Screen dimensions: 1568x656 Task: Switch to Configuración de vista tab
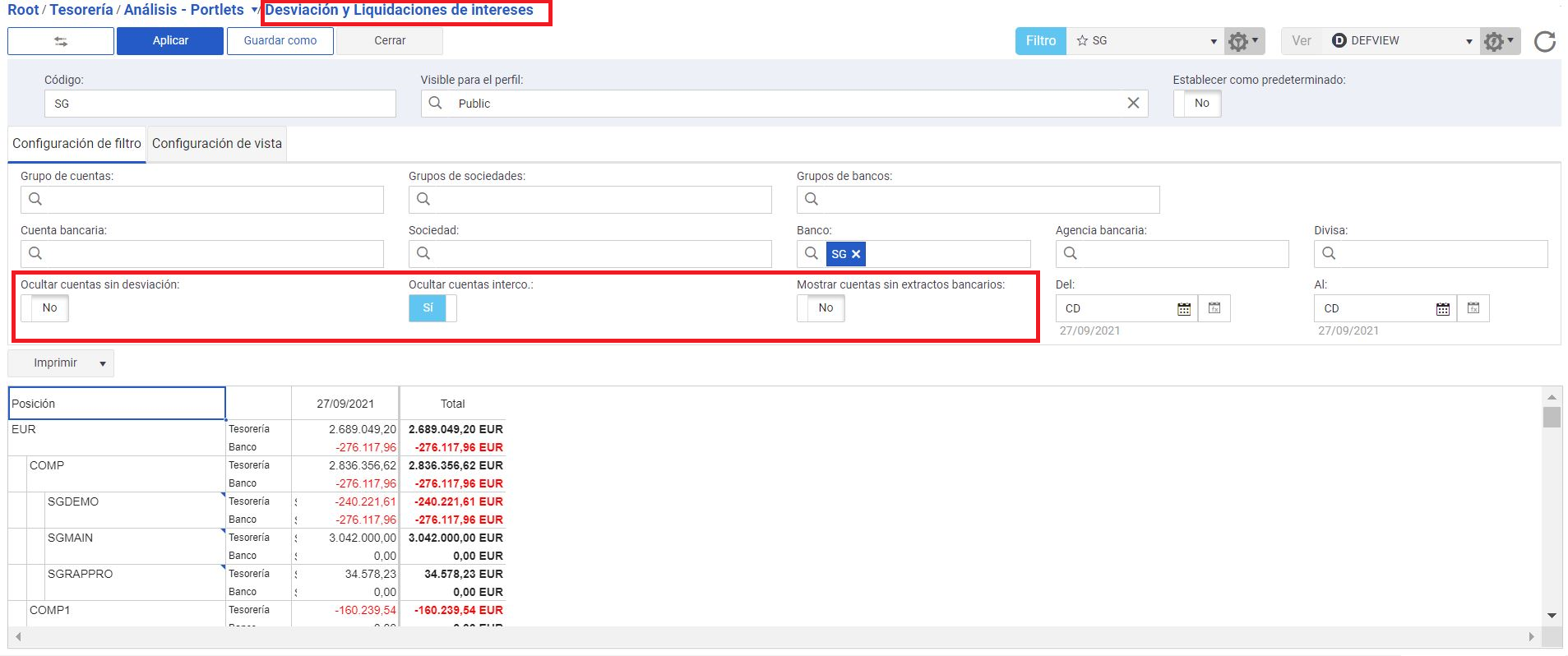point(217,144)
